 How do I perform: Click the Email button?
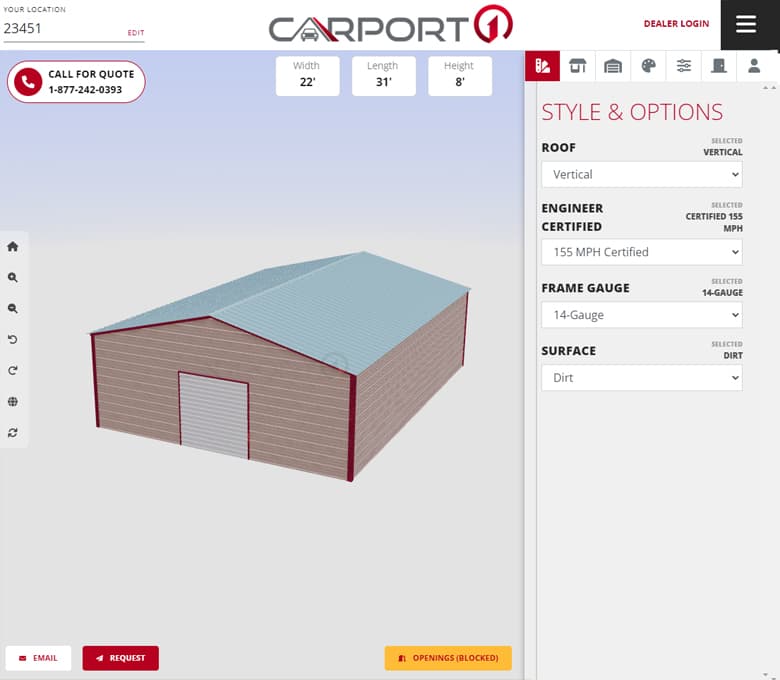[x=38, y=658]
